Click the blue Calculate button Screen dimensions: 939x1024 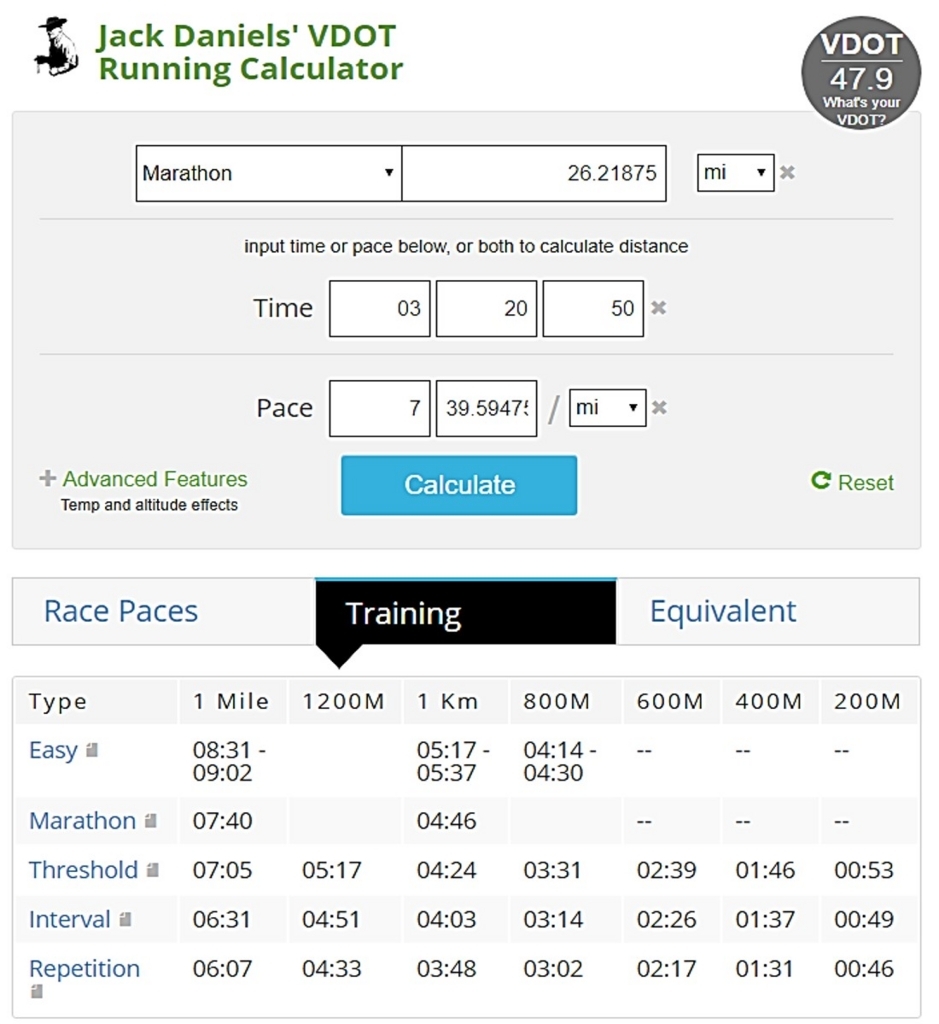(459, 485)
